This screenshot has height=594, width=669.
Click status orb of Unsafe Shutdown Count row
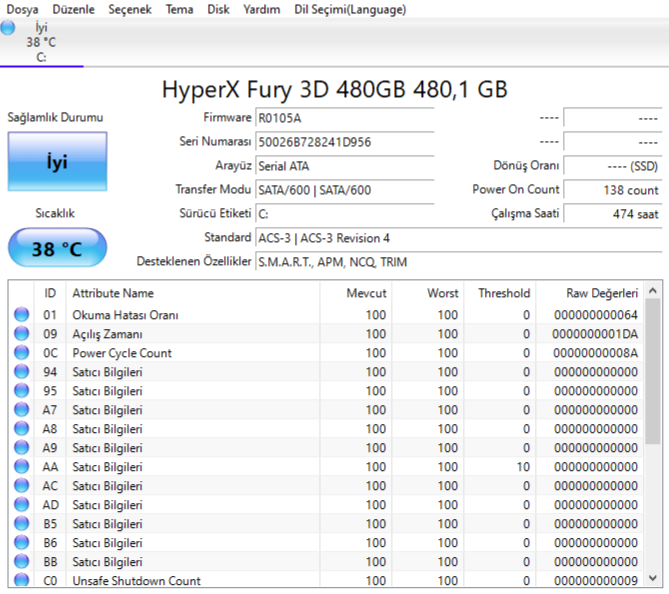pyautogui.click(x=21, y=581)
